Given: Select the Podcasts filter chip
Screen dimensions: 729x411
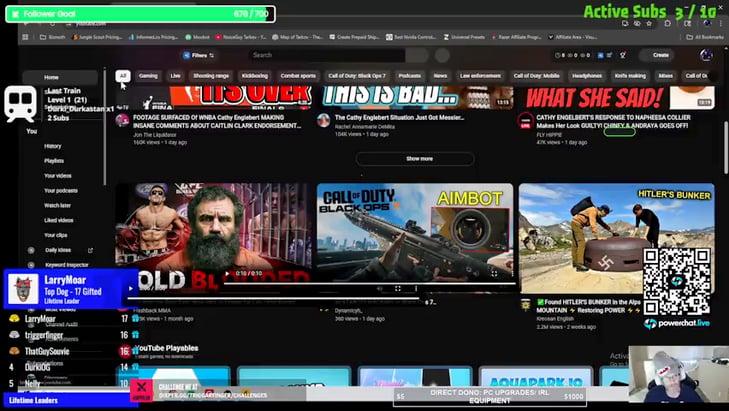Looking at the screenshot, I should (410, 76).
